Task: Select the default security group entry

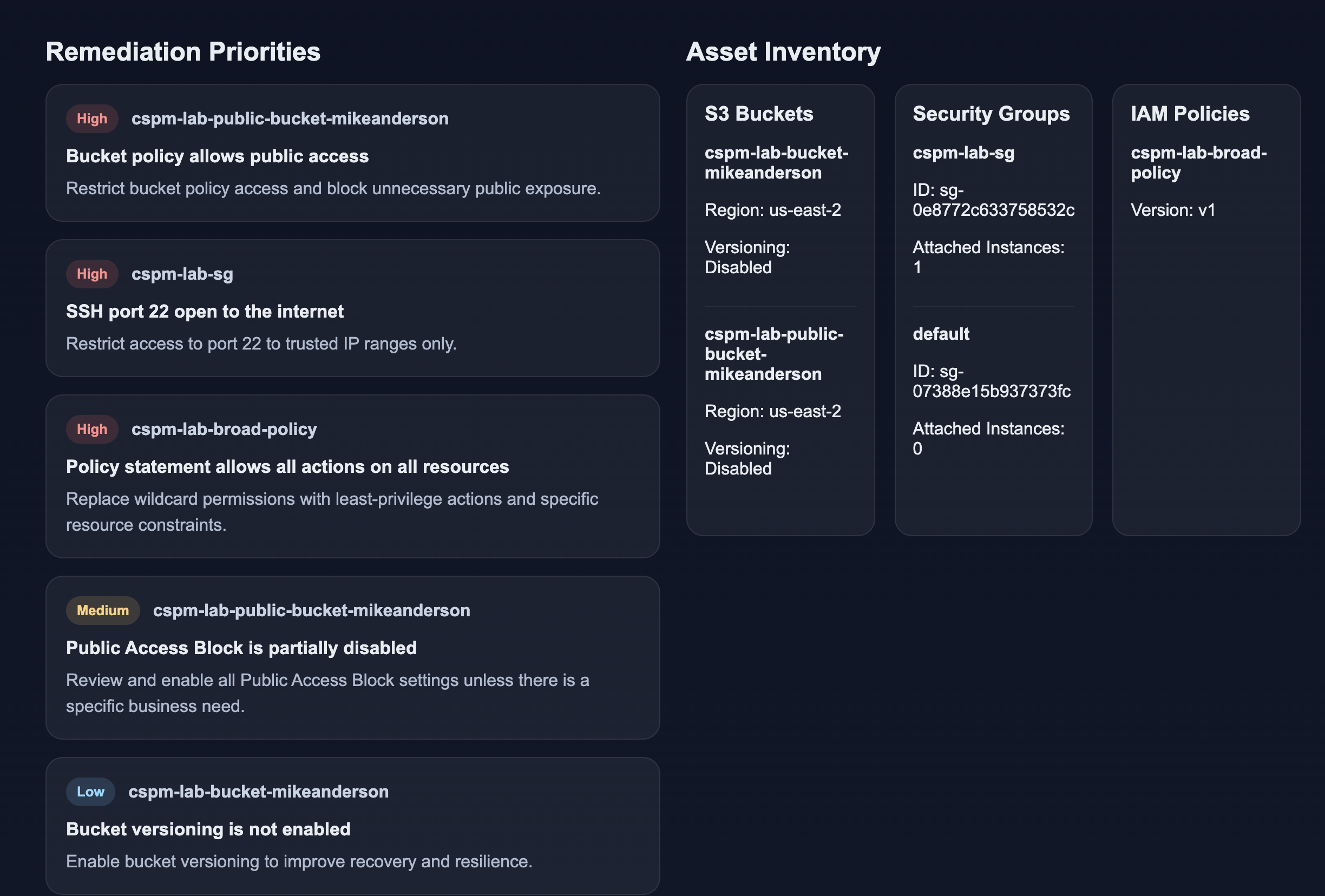Action: pyautogui.click(x=941, y=334)
